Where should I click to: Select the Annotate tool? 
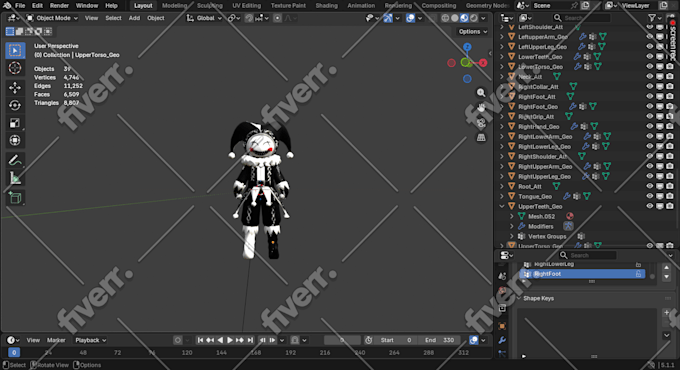pyautogui.click(x=15, y=160)
